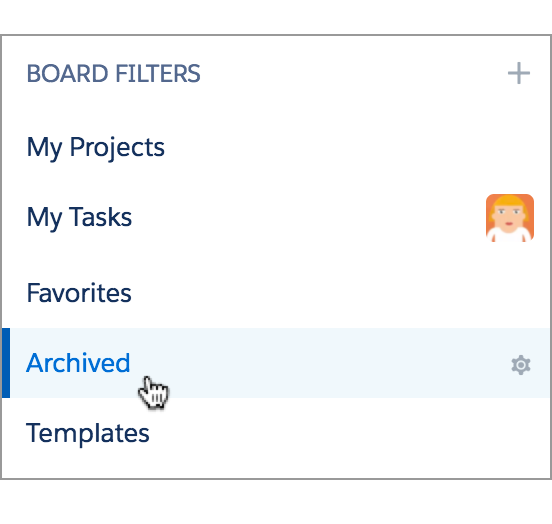Create a filter using the plus button
This screenshot has width=552, height=524.
pyautogui.click(x=519, y=73)
